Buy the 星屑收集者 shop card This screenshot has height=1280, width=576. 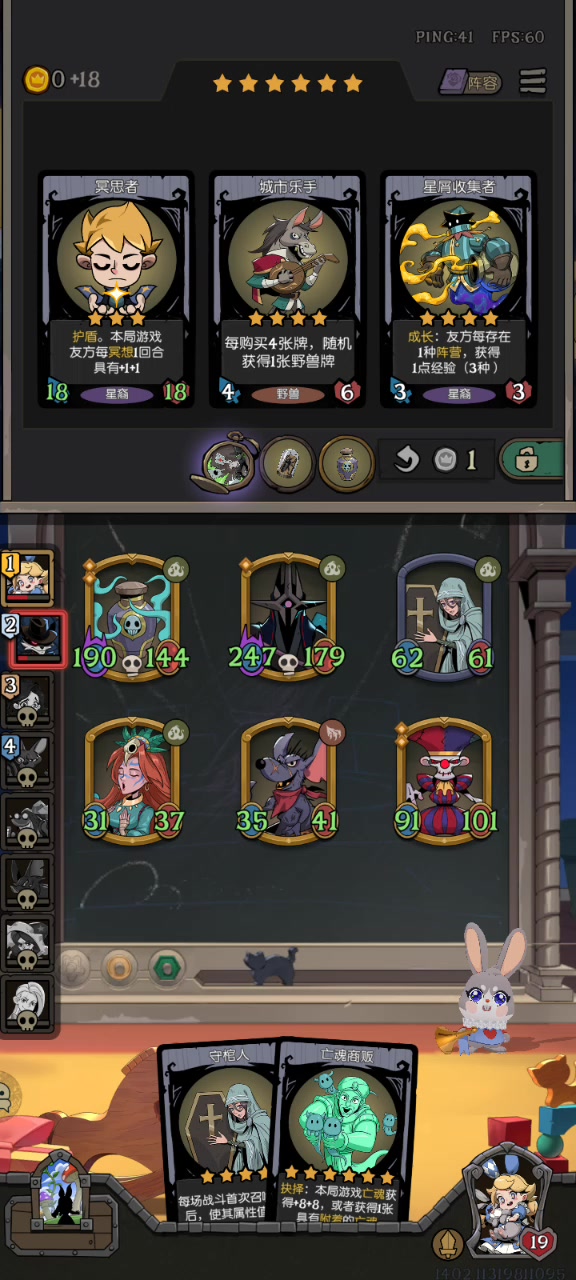[459, 290]
